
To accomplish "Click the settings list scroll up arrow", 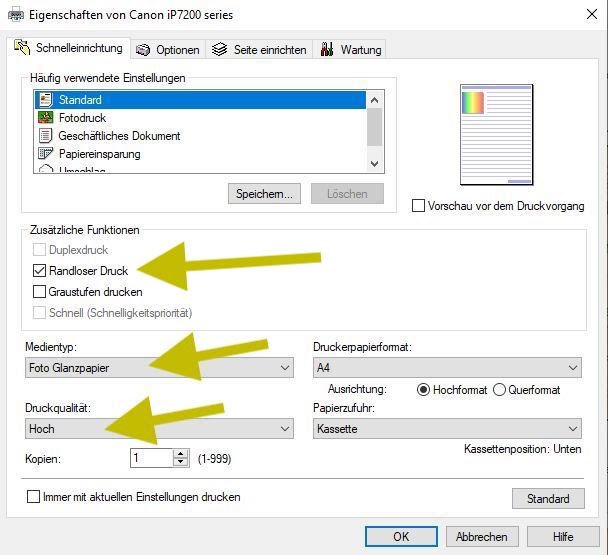I will click(374, 100).
